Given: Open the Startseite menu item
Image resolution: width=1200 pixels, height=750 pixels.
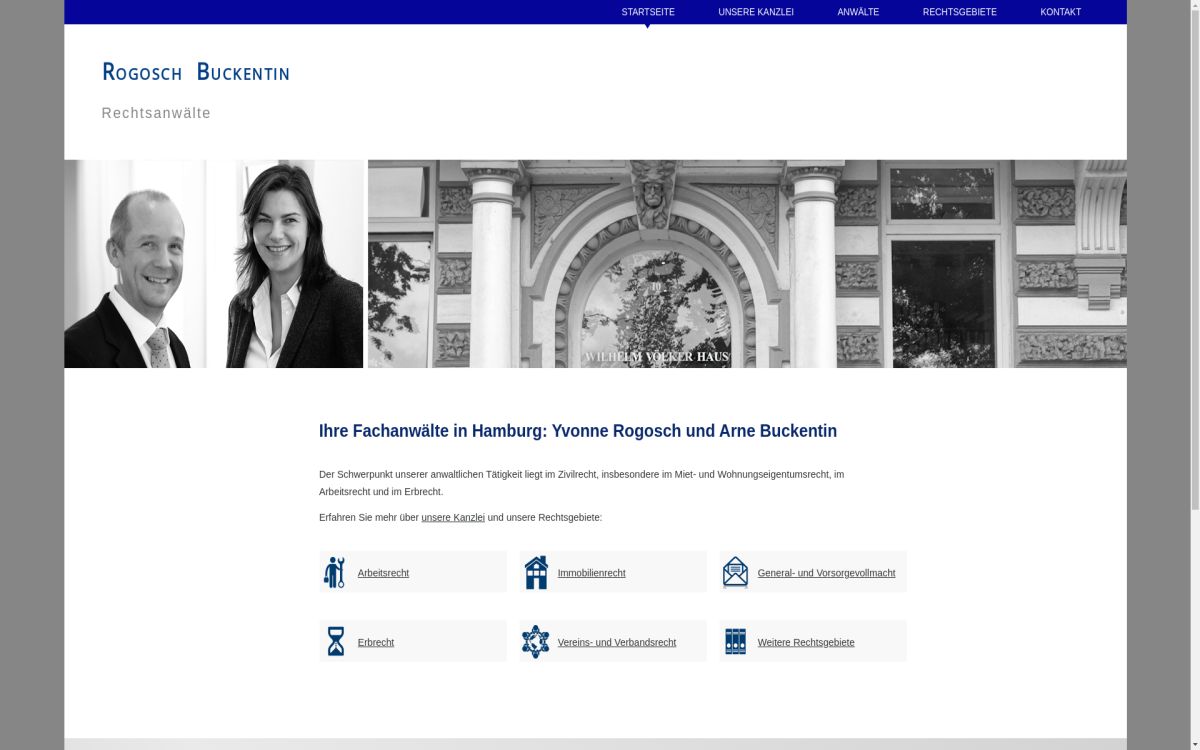Looking at the screenshot, I should pyautogui.click(x=648, y=12).
